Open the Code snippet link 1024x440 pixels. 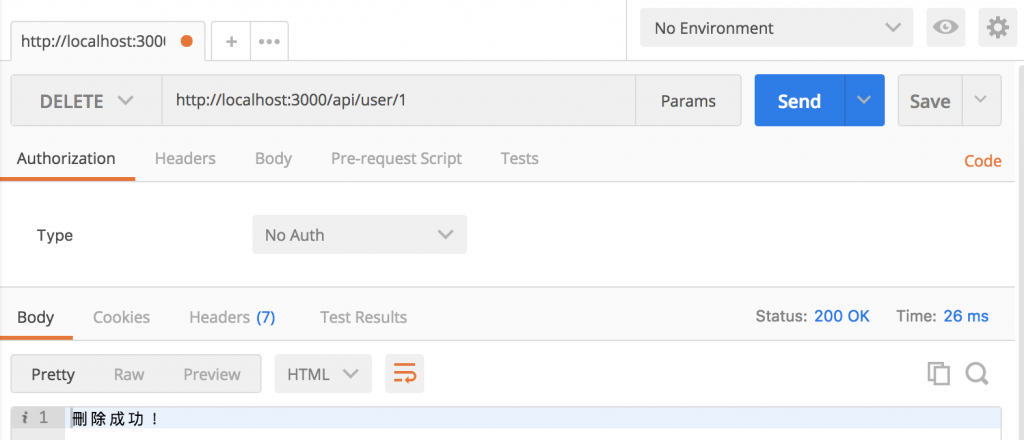point(982,161)
